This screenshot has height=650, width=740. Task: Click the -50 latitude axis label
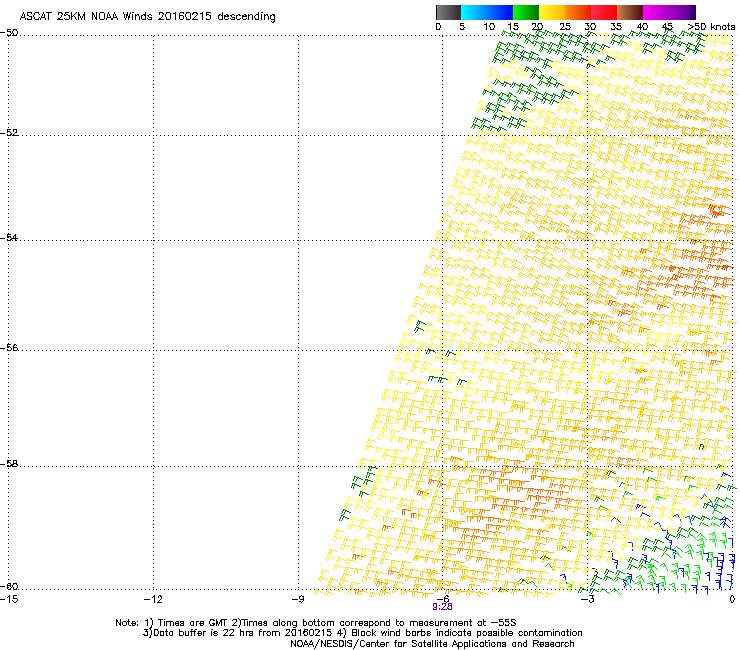click(10, 32)
